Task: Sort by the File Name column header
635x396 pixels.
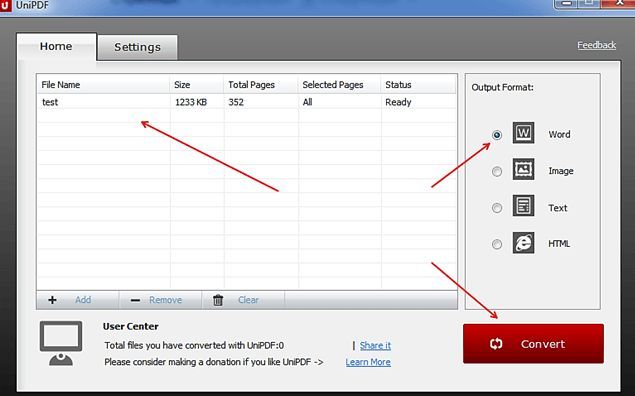Action: [103, 85]
